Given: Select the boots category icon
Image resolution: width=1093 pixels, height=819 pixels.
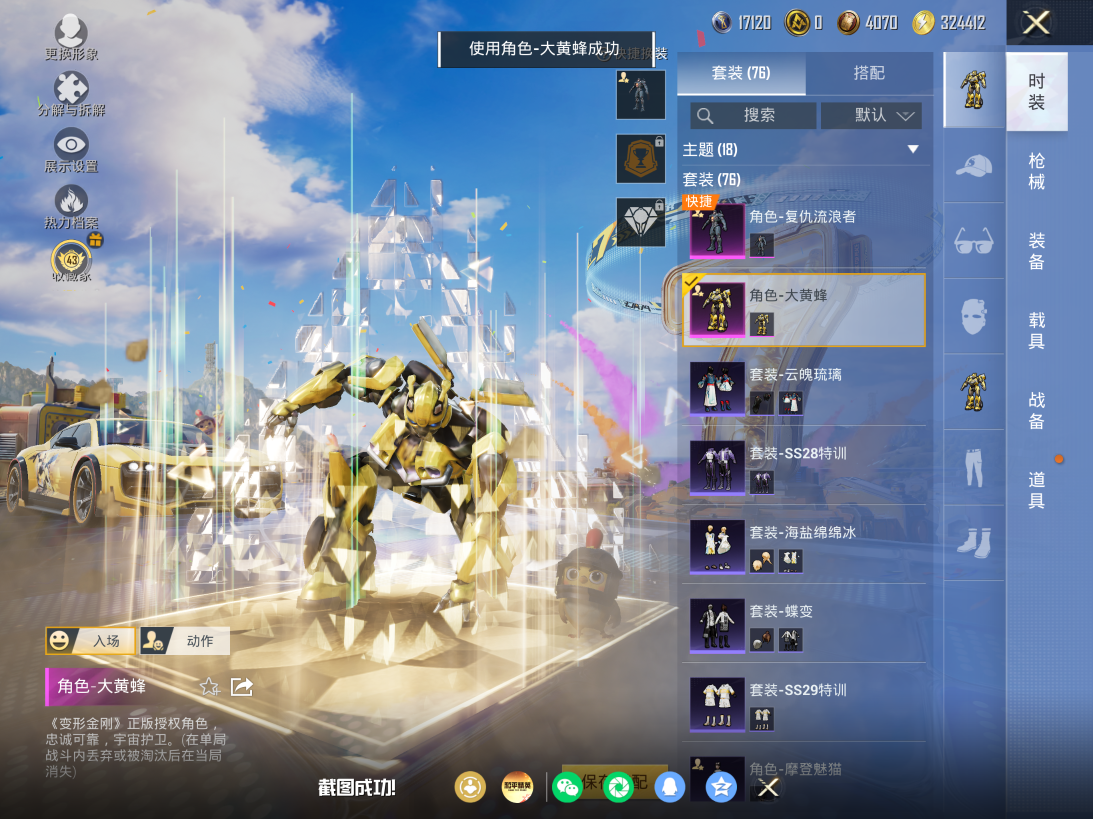Looking at the screenshot, I should [974, 542].
